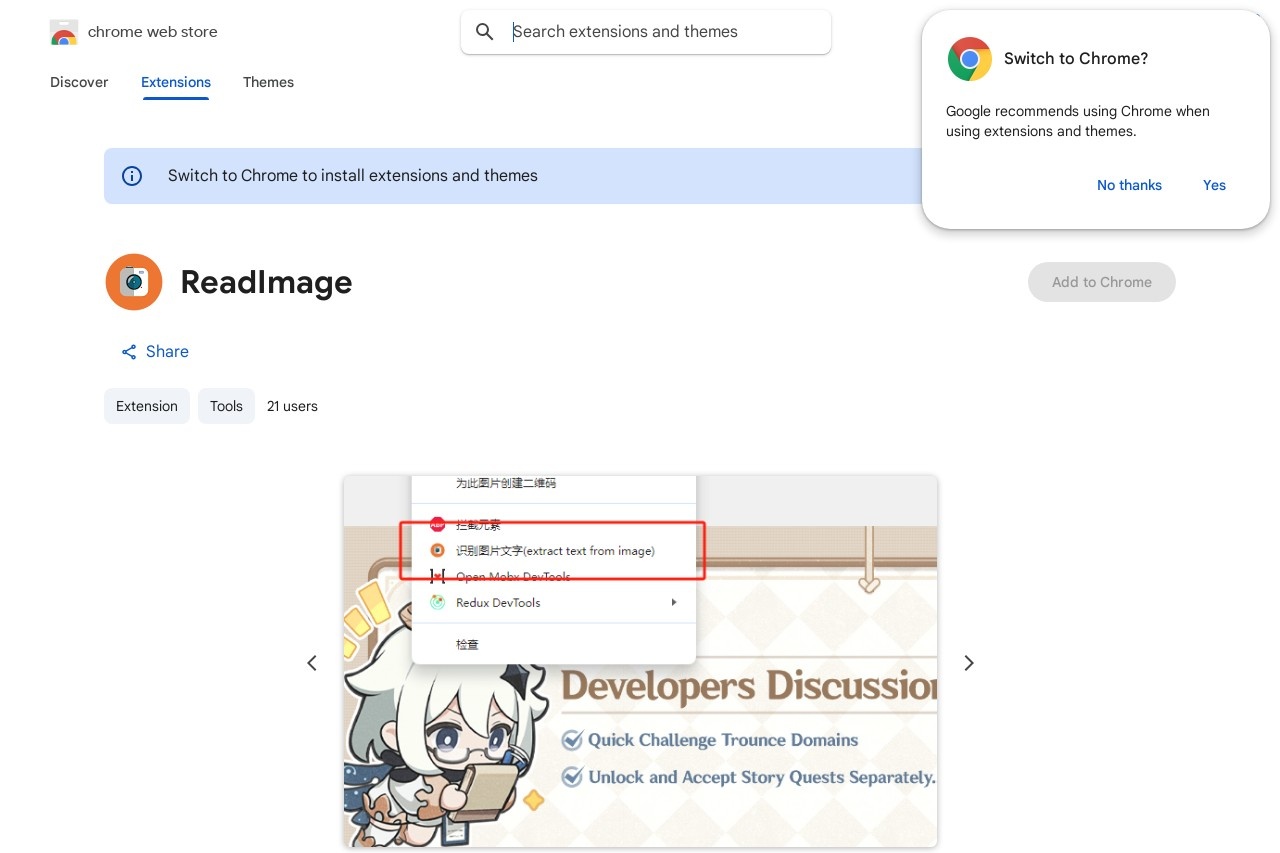This screenshot has height=853, width=1280.
Task: Click the Chrome Web Store logo icon
Action: point(64,32)
